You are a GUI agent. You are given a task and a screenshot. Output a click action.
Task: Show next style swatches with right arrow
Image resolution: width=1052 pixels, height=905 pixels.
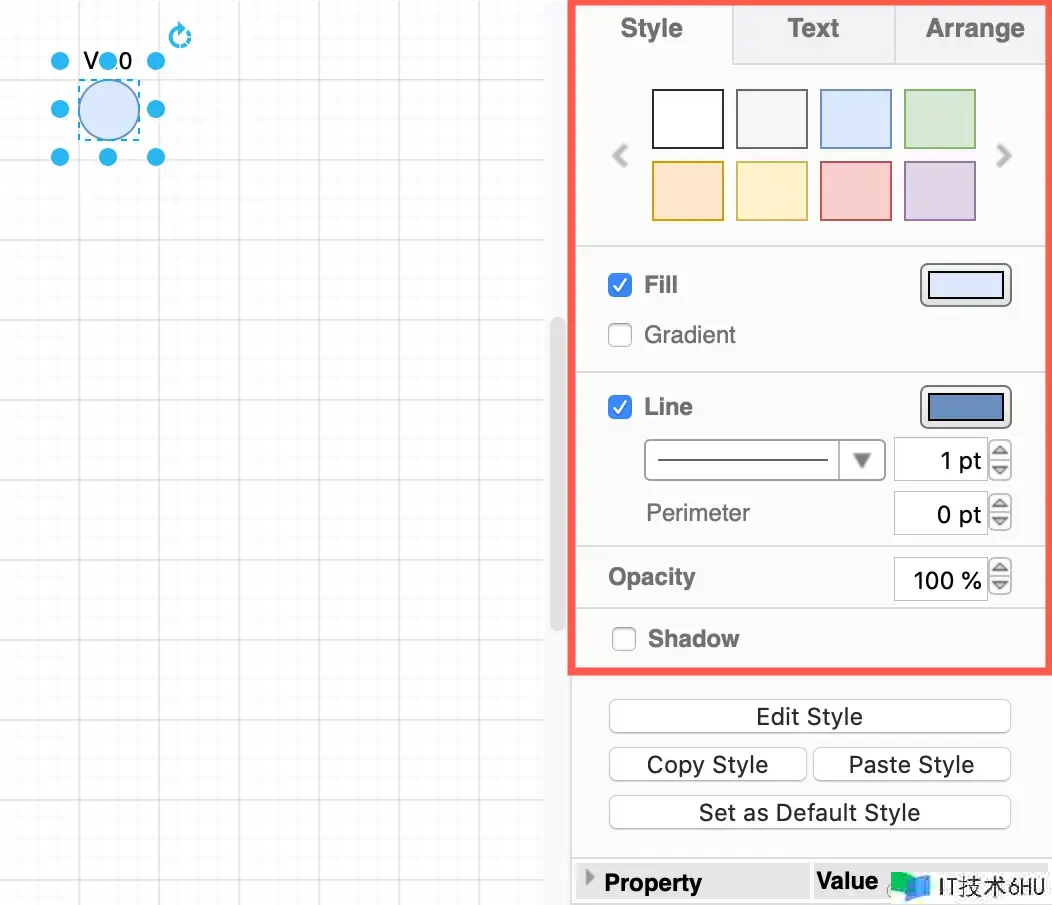(x=1004, y=156)
